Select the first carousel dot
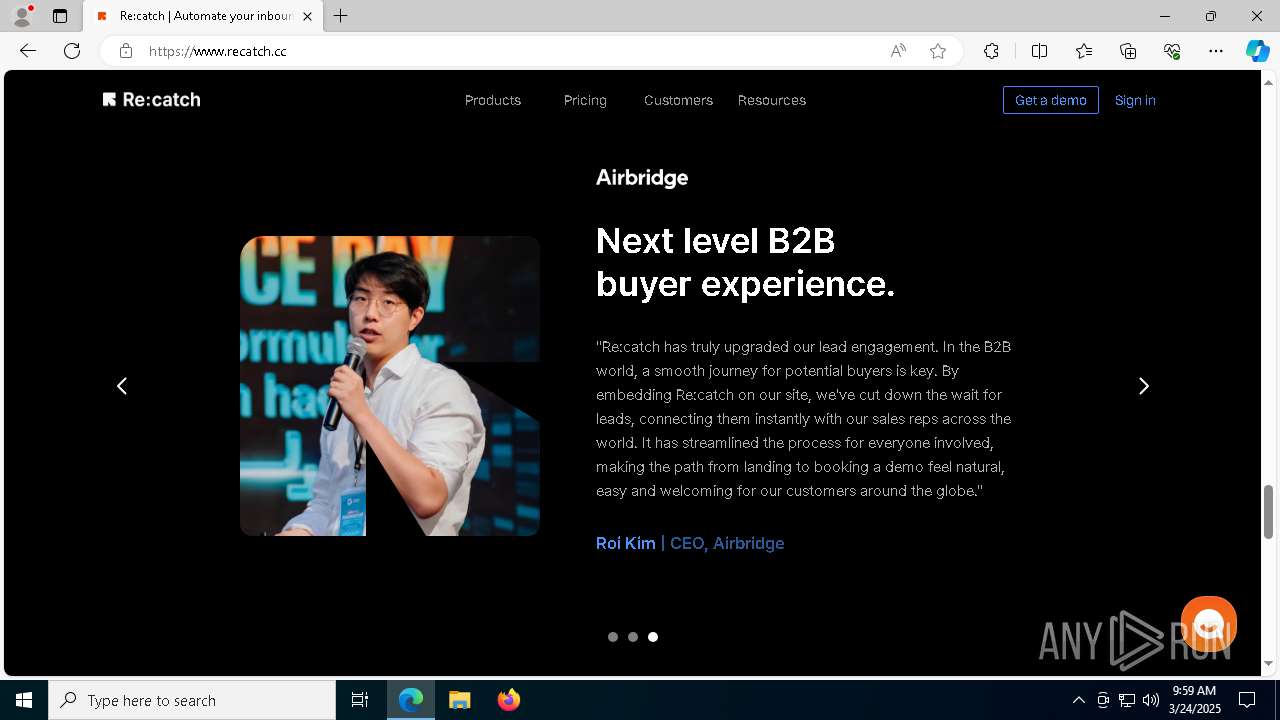The image size is (1280, 720). pos(613,637)
